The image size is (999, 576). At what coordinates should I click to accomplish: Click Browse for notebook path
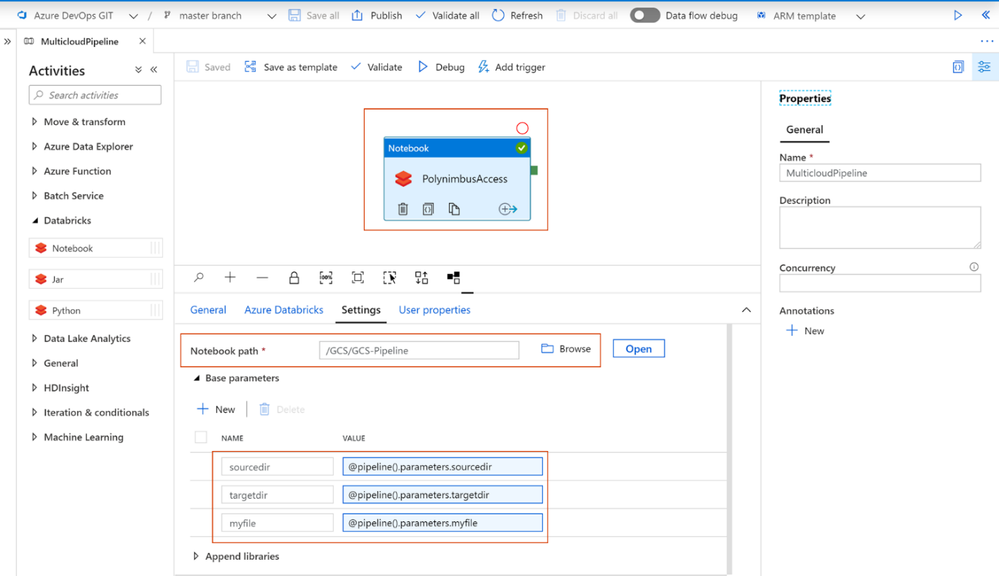(566, 349)
